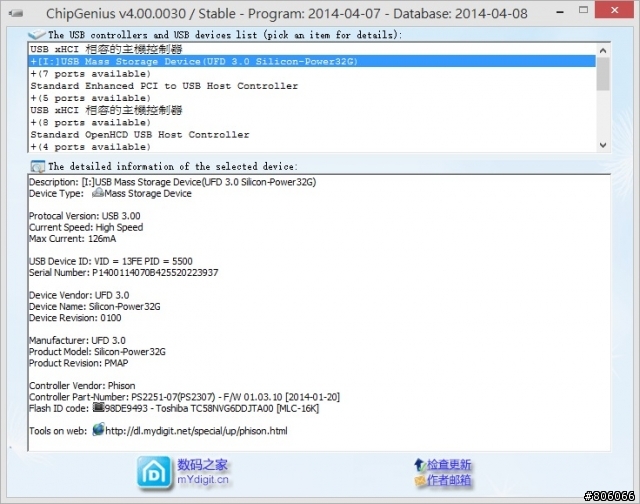Click the 'Device Vendor: UFD 3.0' line

coord(79,295)
